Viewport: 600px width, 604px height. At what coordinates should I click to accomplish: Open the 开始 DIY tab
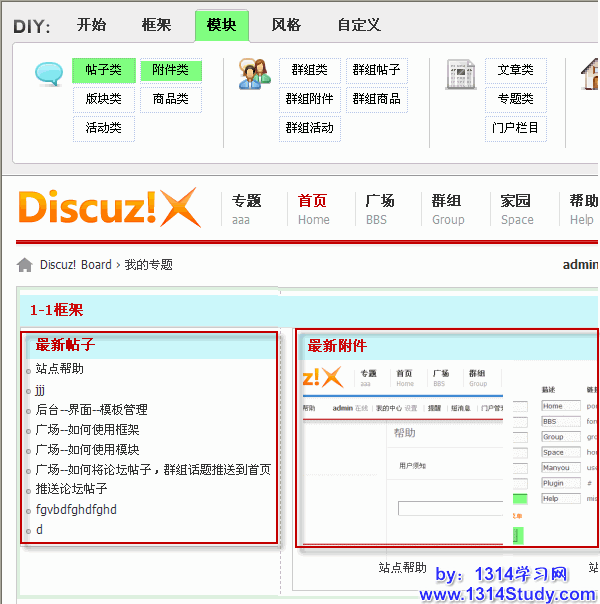tap(92, 25)
